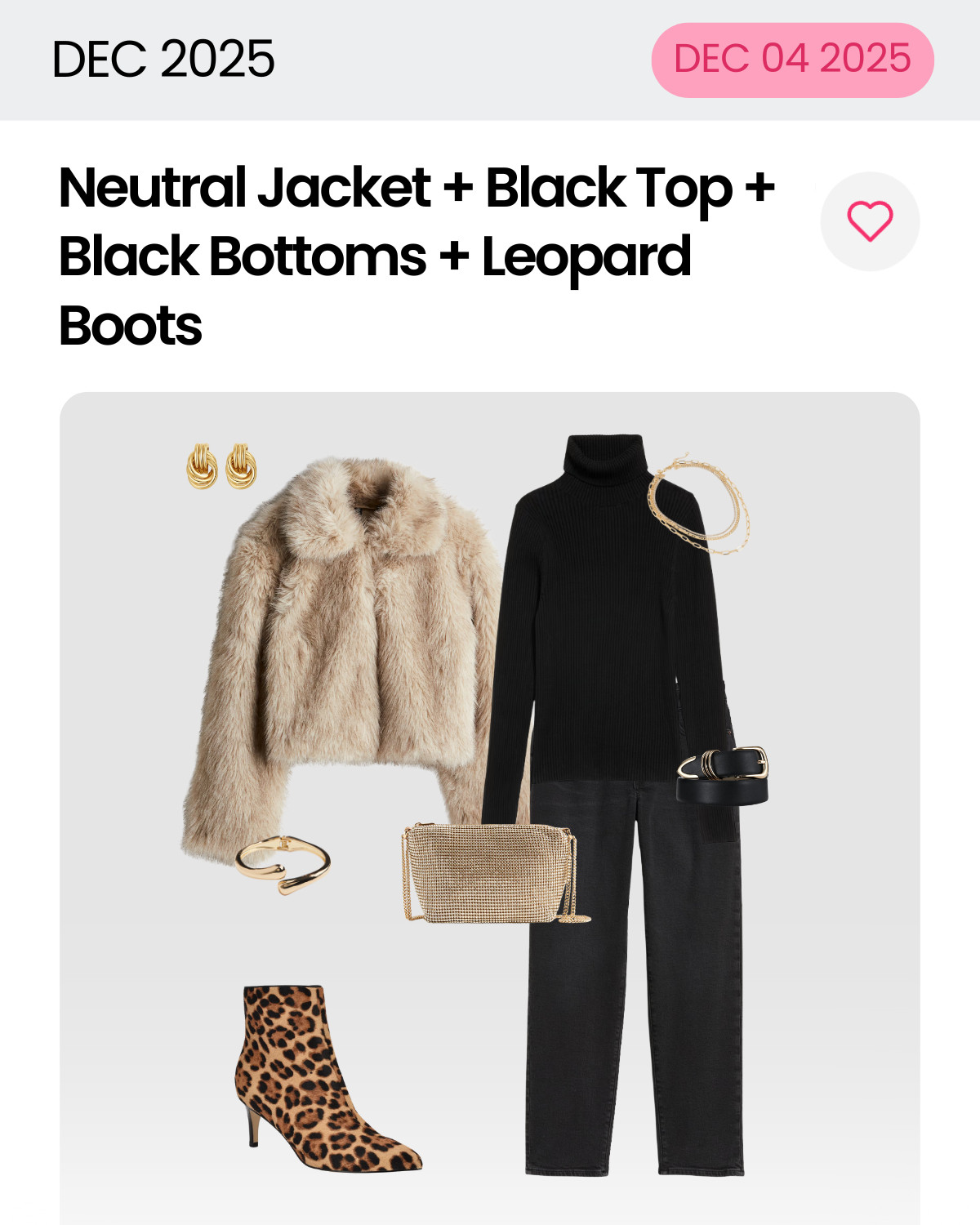Tap the gold knot earrings
This screenshot has height=1225, width=980.
tap(221, 466)
